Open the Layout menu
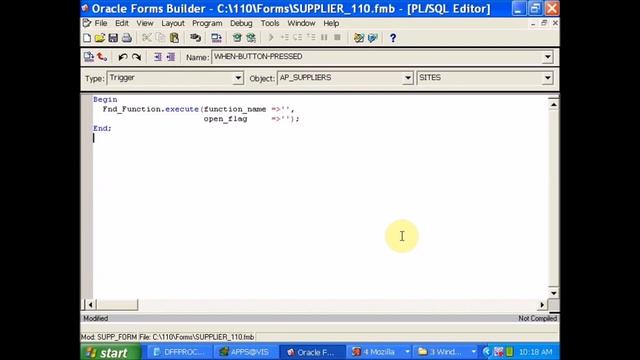This screenshot has height=360, width=640. 173,23
